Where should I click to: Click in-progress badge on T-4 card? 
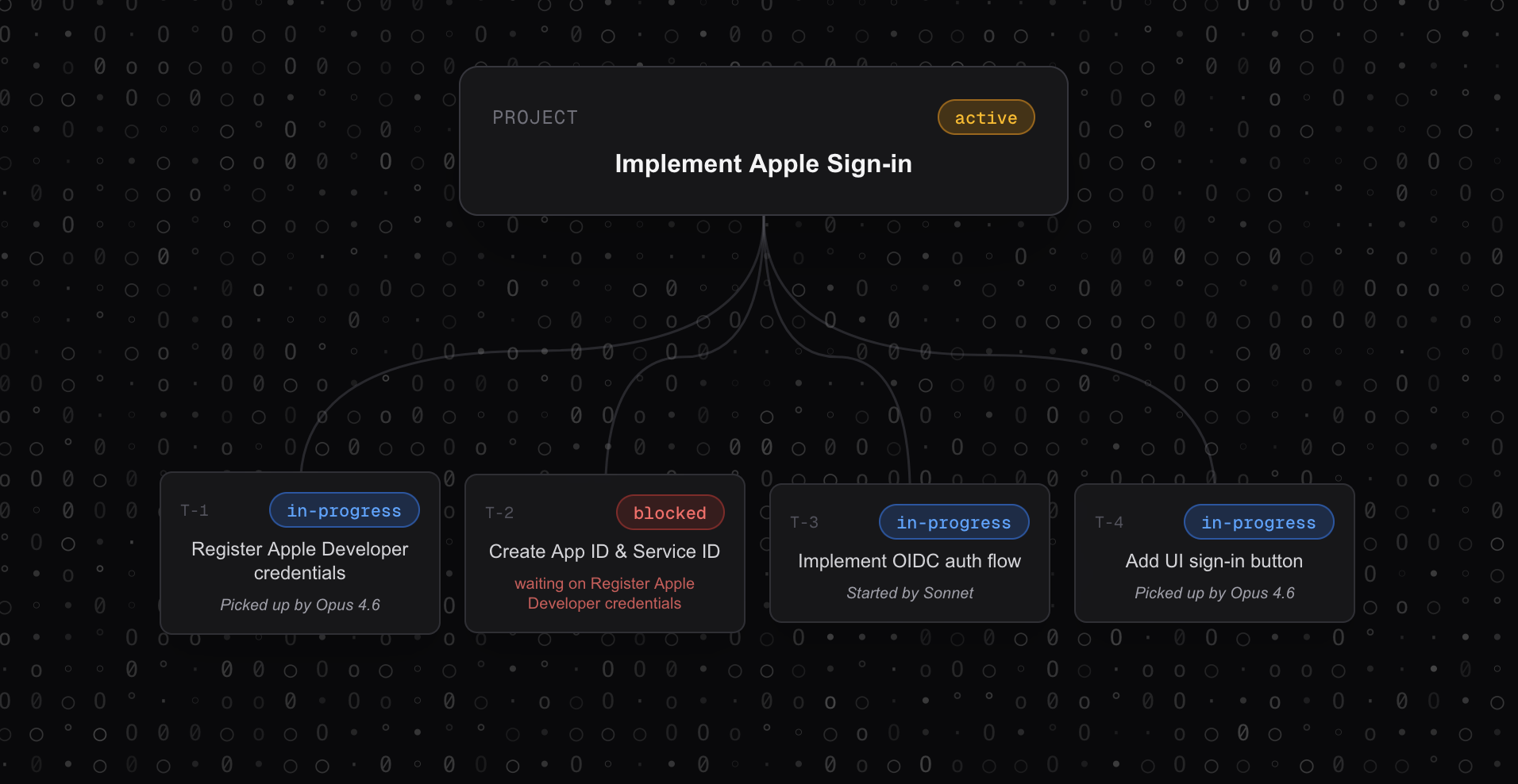tap(1259, 522)
